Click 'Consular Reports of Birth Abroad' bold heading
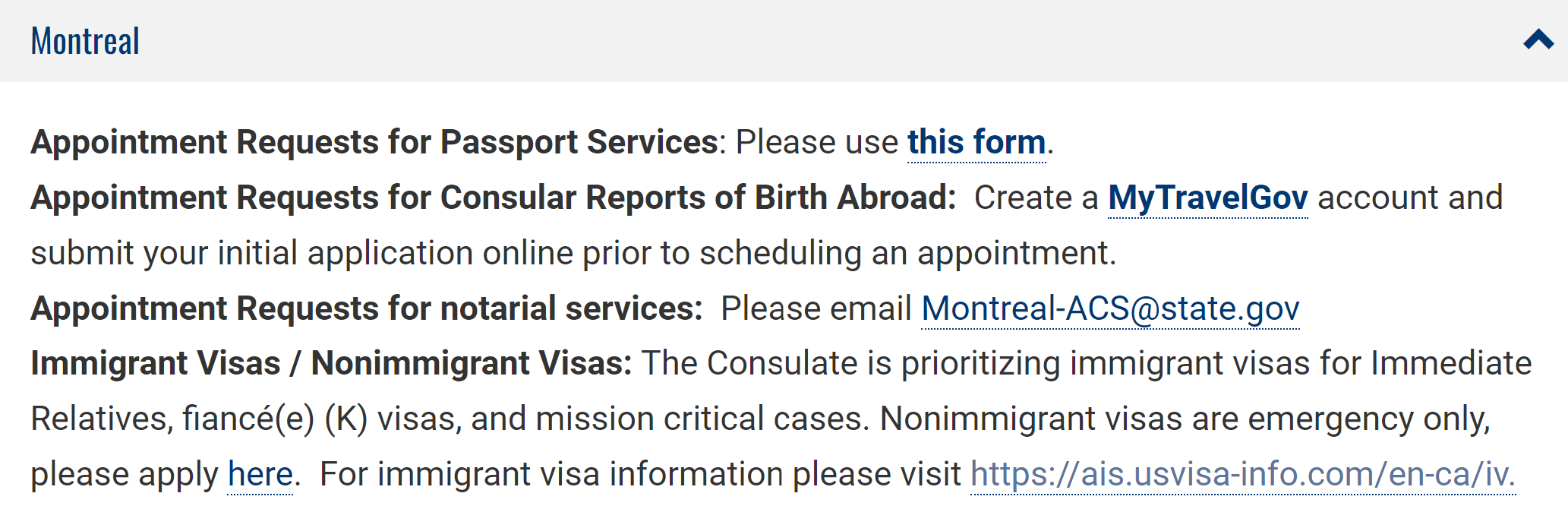Viewport: 1568px width, 528px height. (x=698, y=198)
